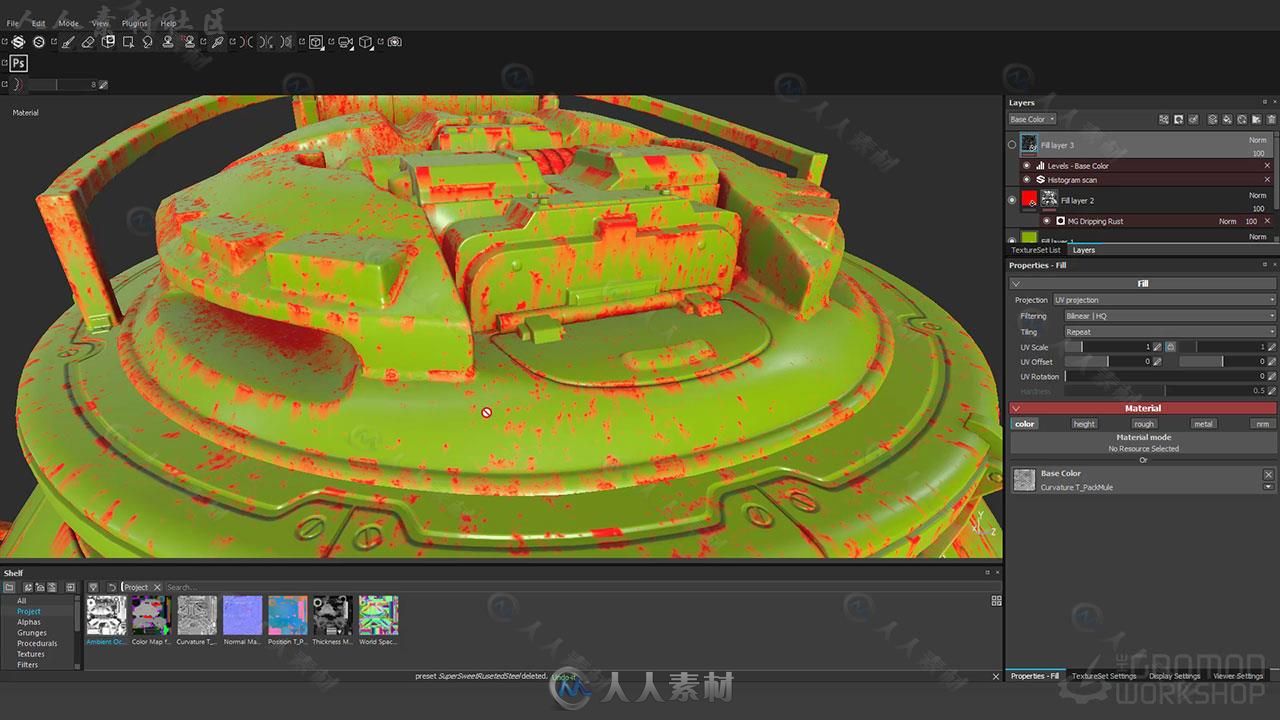Select the Polygon Fill tool
Image resolution: width=1280 pixels, height=720 pixels.
[128, 42]
